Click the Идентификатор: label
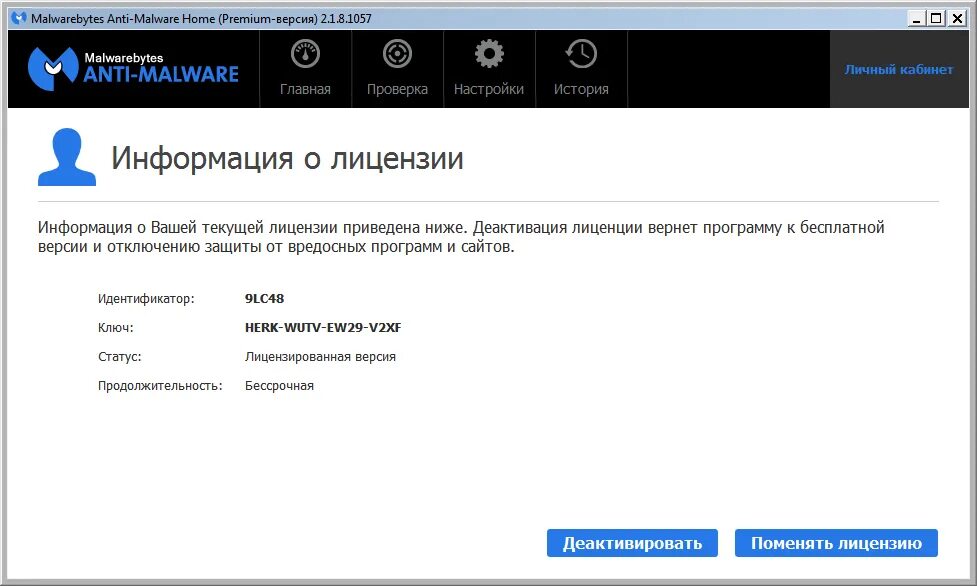The image size is (977, 586). coord(146,299)
